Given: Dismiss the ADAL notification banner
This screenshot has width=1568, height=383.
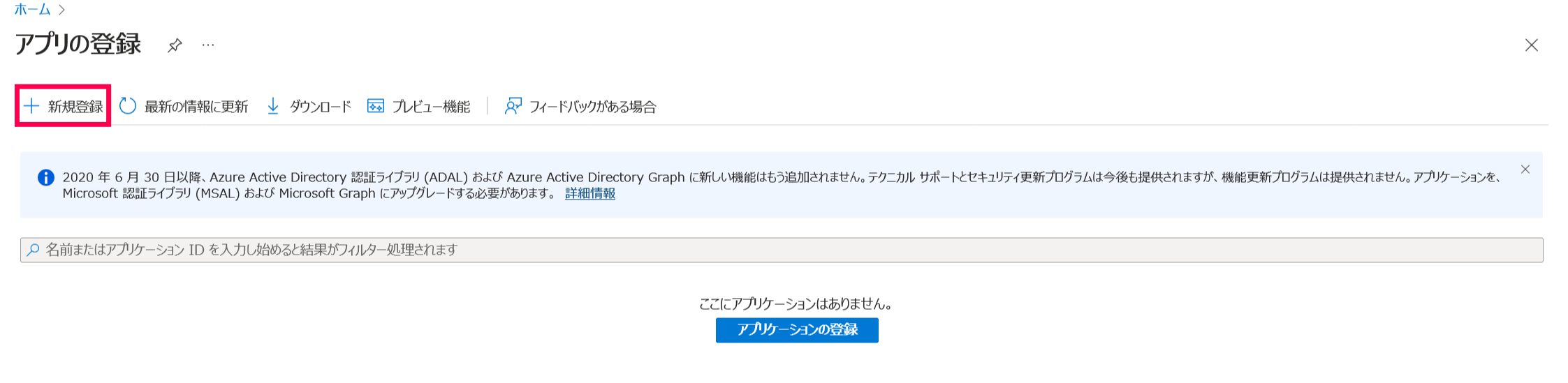Looking at the screenshot, I should (1525, 170).
